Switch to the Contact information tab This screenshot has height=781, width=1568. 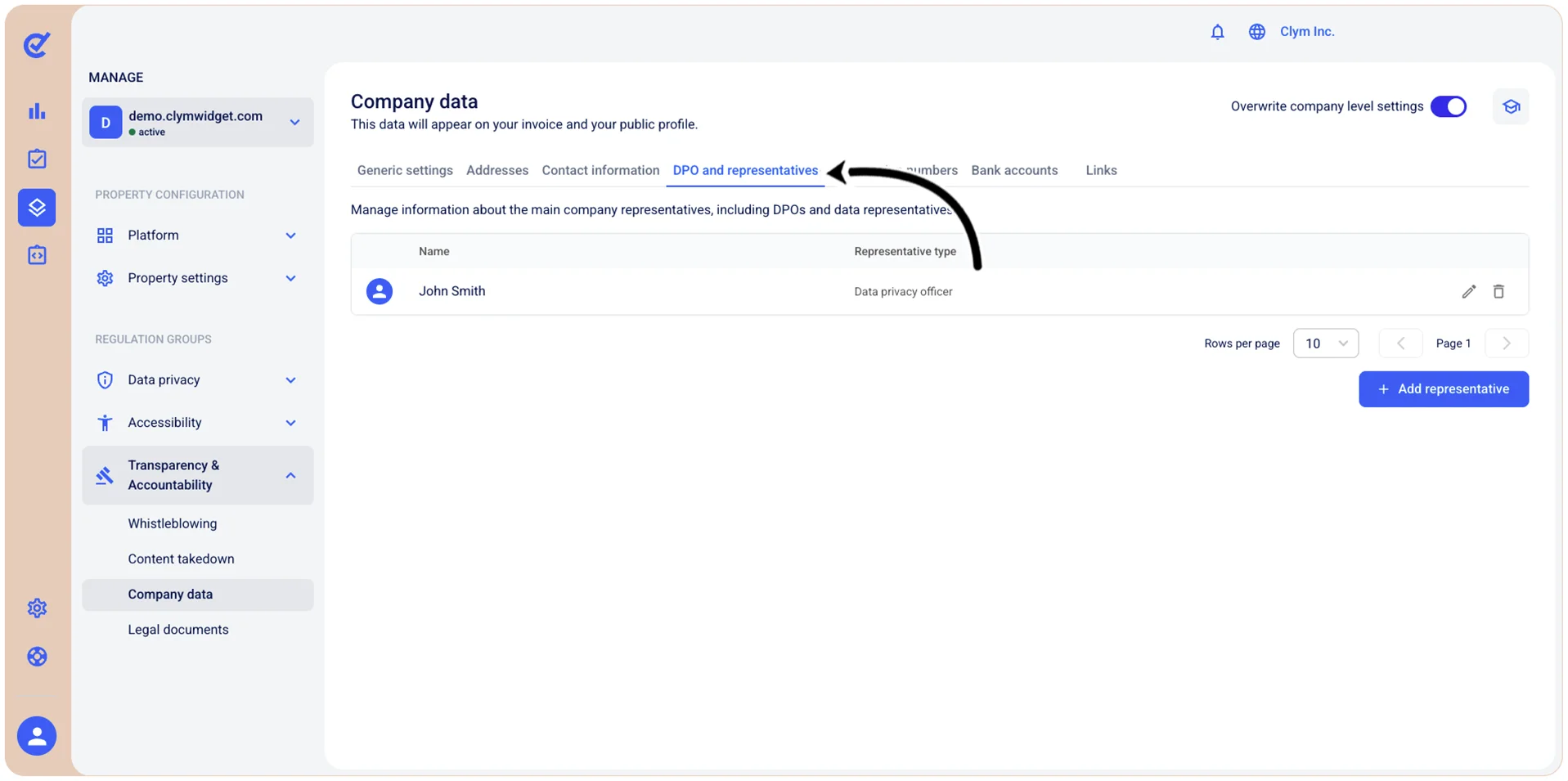(600, 171)
